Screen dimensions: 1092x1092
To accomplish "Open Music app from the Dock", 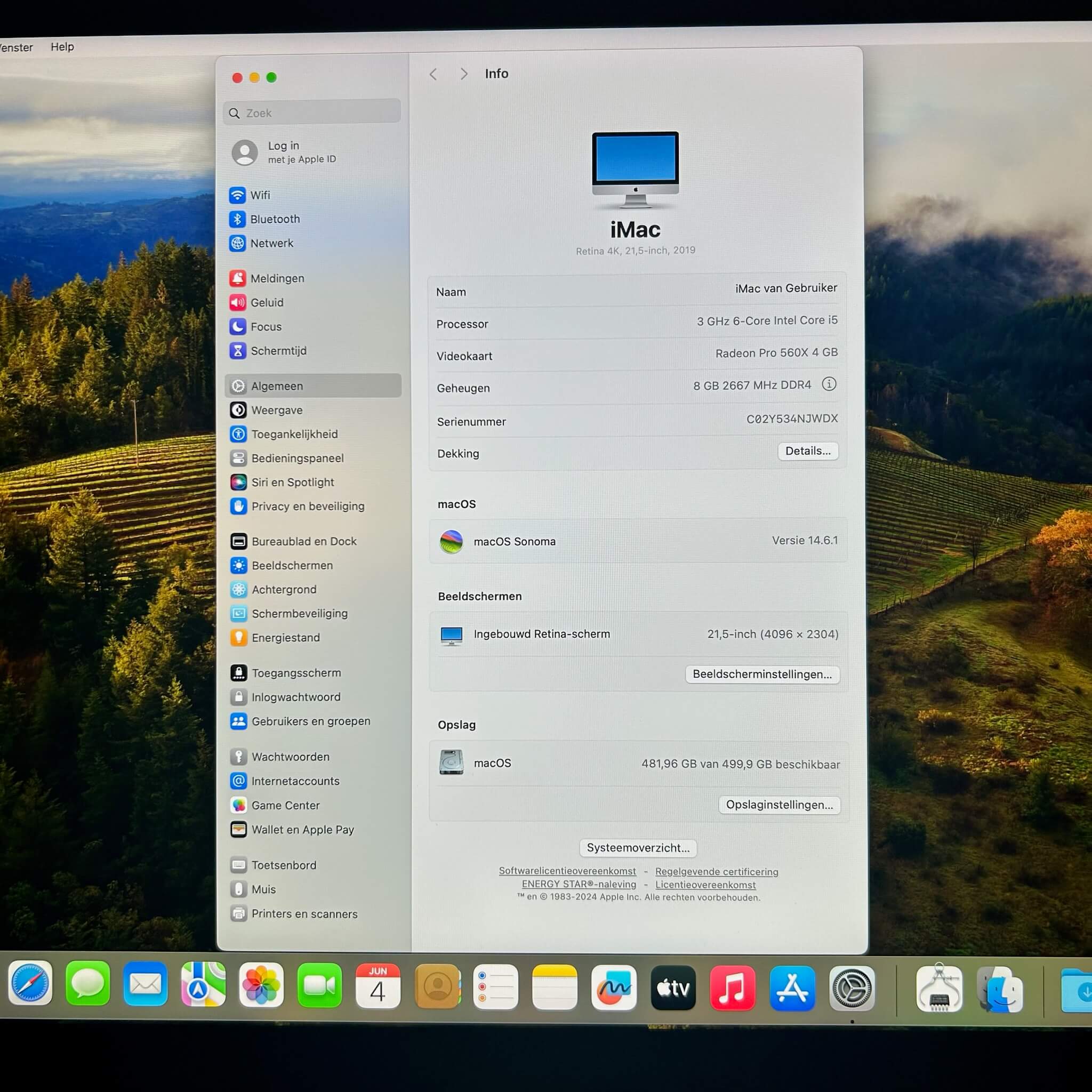I will [x=733, y=989].
